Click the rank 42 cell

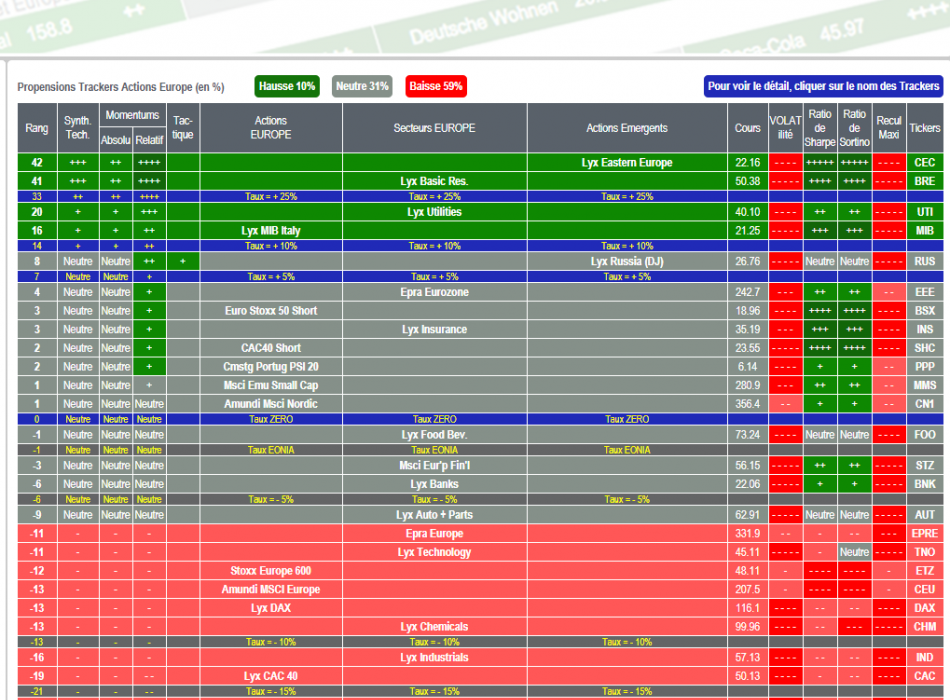point(37,162)
